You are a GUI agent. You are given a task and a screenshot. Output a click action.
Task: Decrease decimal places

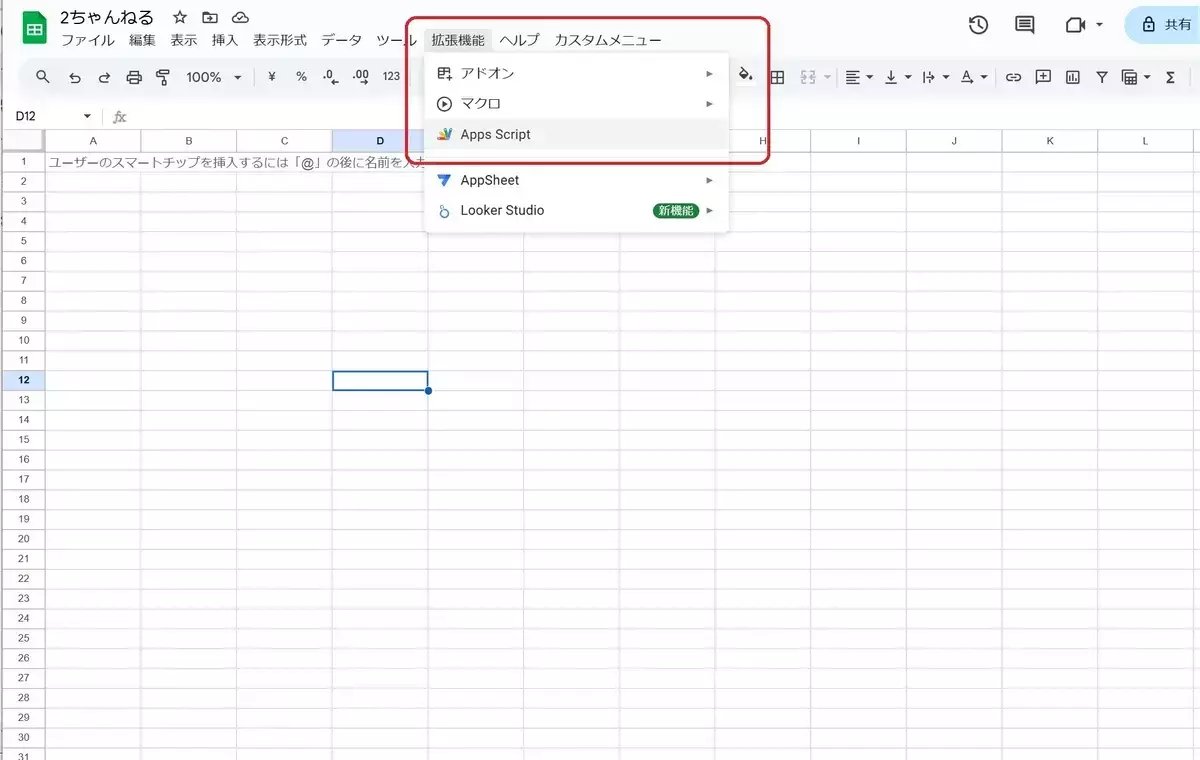[x=331, y=77]
